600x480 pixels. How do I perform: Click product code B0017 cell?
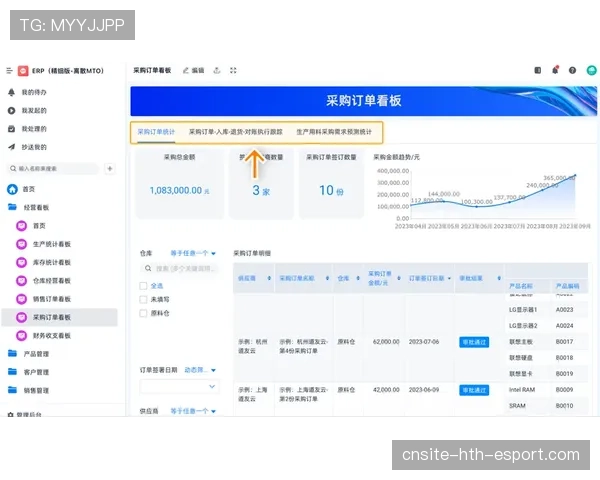tap(564, 342)
